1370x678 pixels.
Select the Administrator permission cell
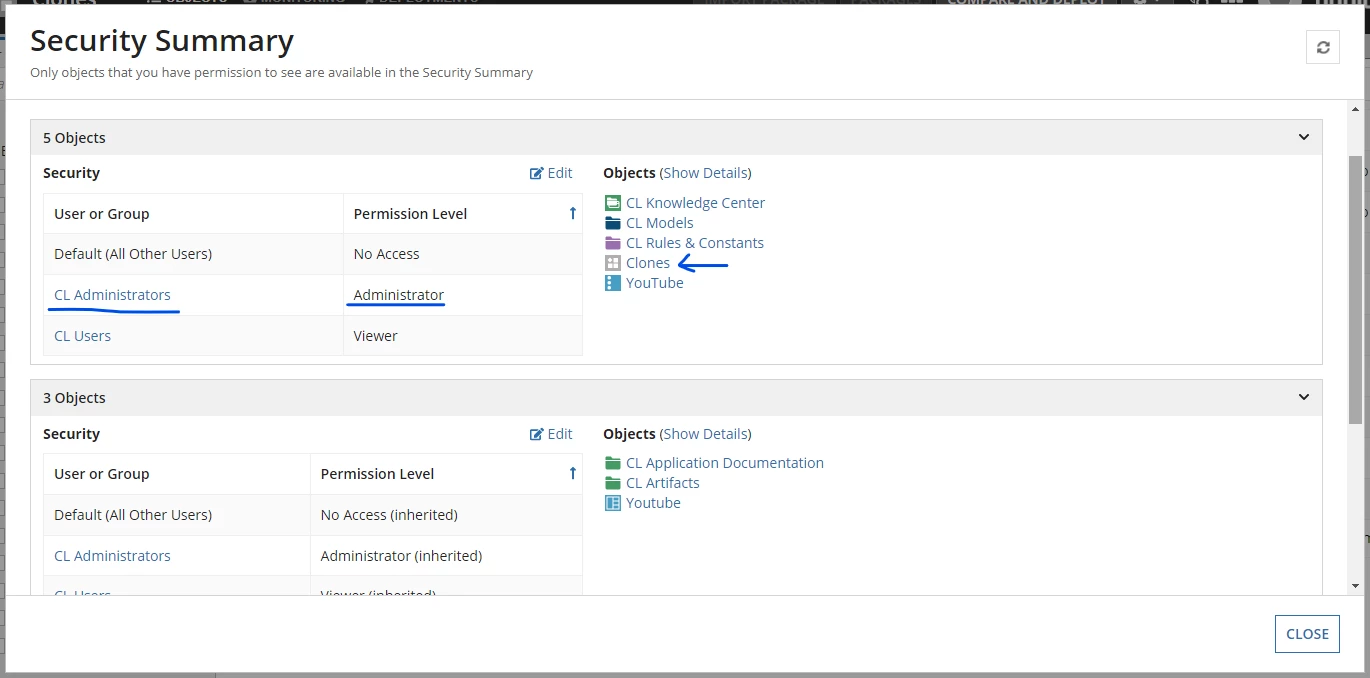[463, 295]
